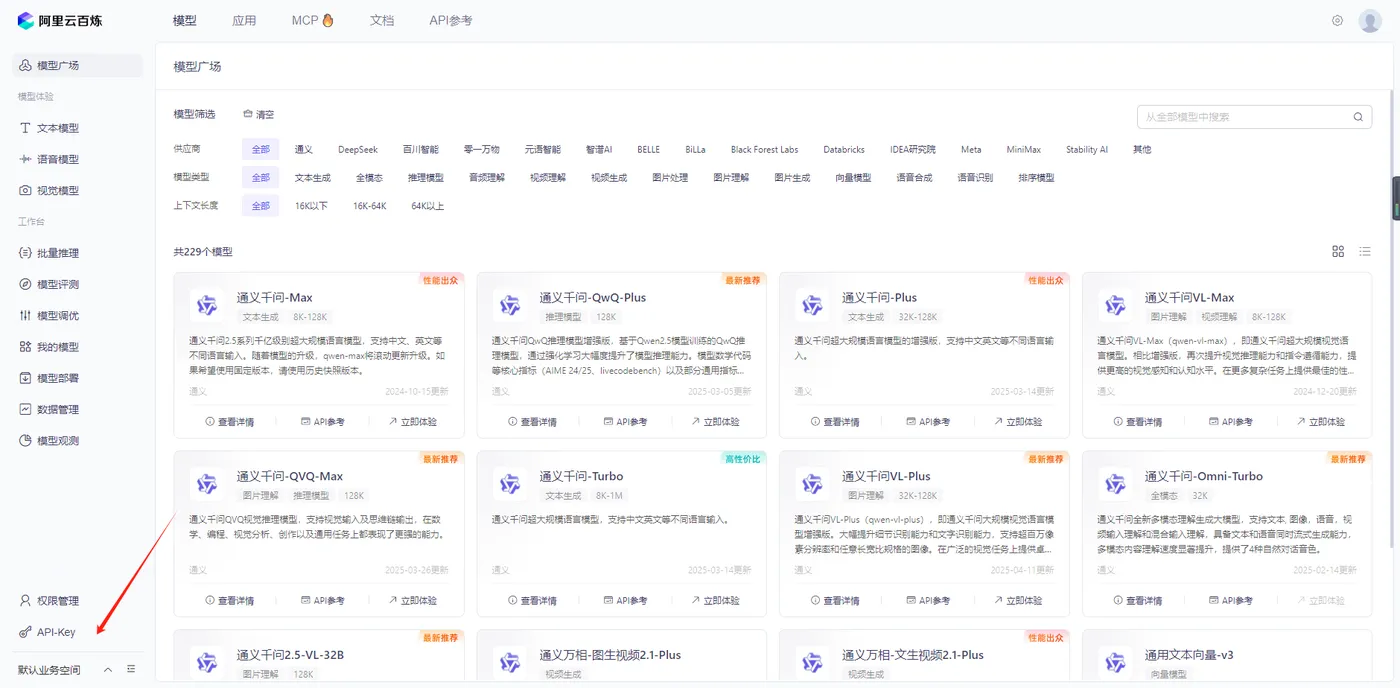
Task: Click the sidebar collapse icon beside 默认业务空间
Action: click(131, 669)
